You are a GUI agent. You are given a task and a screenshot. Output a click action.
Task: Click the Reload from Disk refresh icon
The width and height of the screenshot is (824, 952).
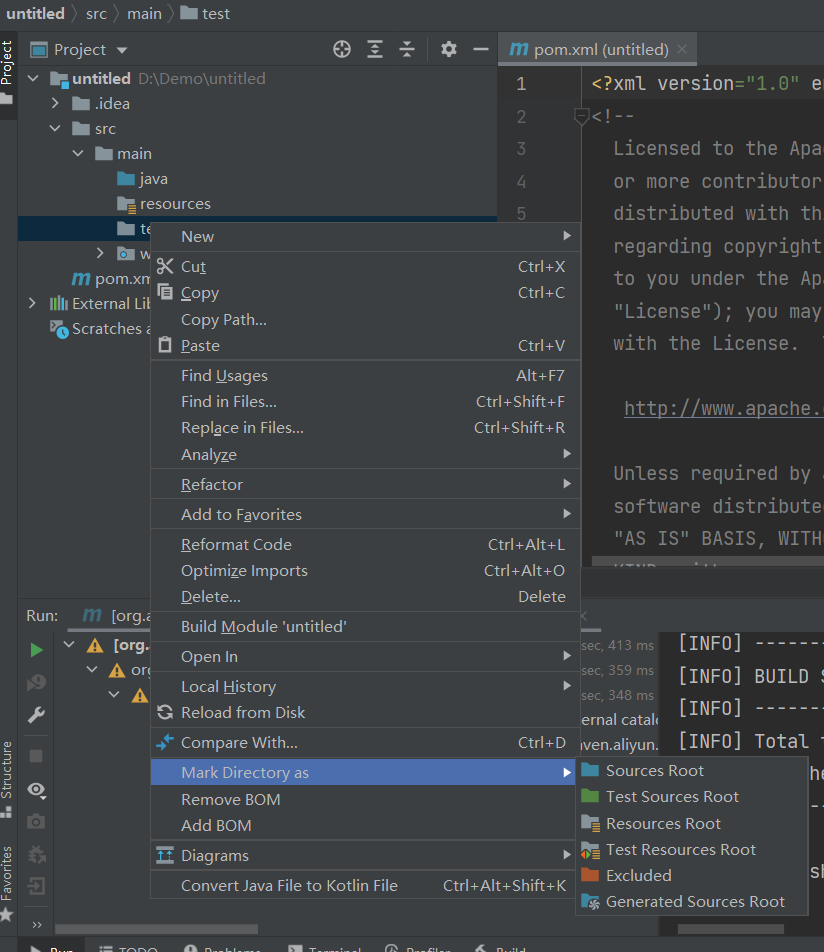click(x=165, y=712)
